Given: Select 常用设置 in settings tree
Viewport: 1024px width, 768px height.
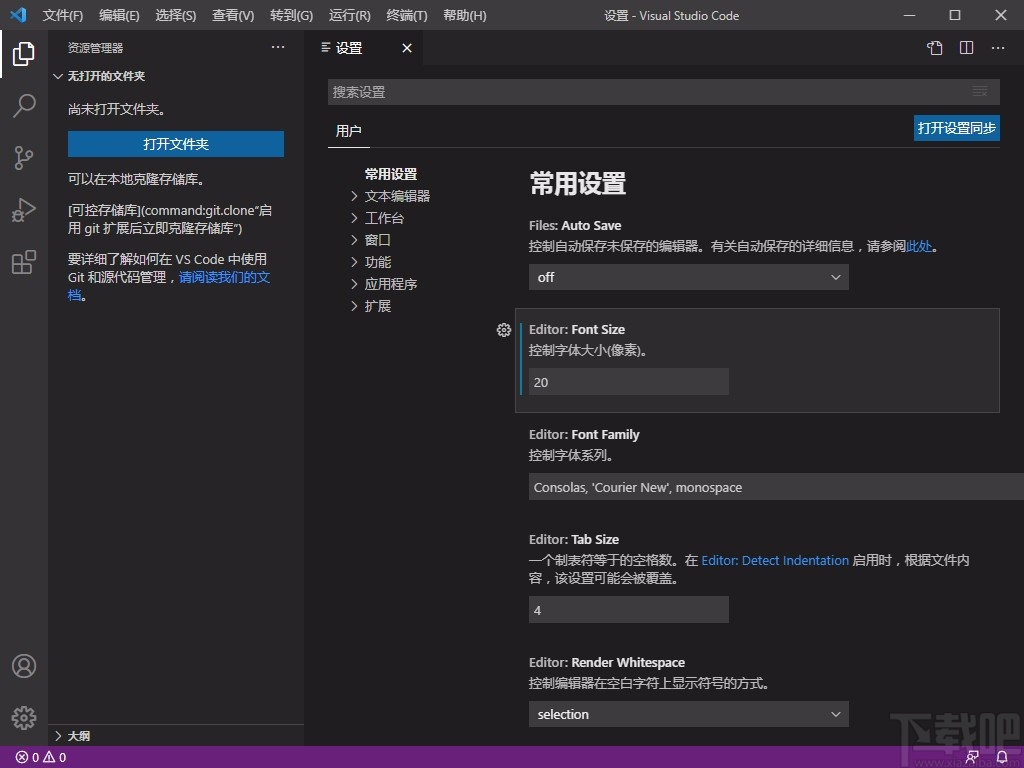Looking at the screenshot, I should click(391, 174).
